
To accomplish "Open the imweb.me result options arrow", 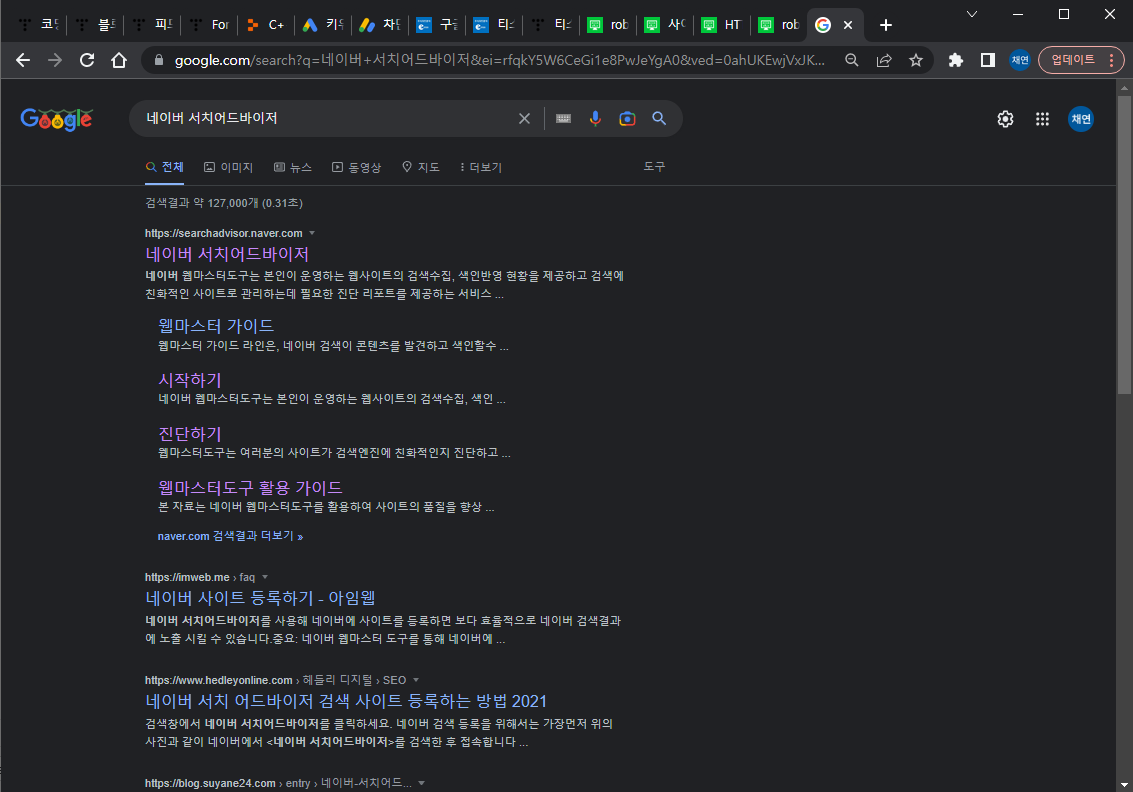I will coord(265,577).
